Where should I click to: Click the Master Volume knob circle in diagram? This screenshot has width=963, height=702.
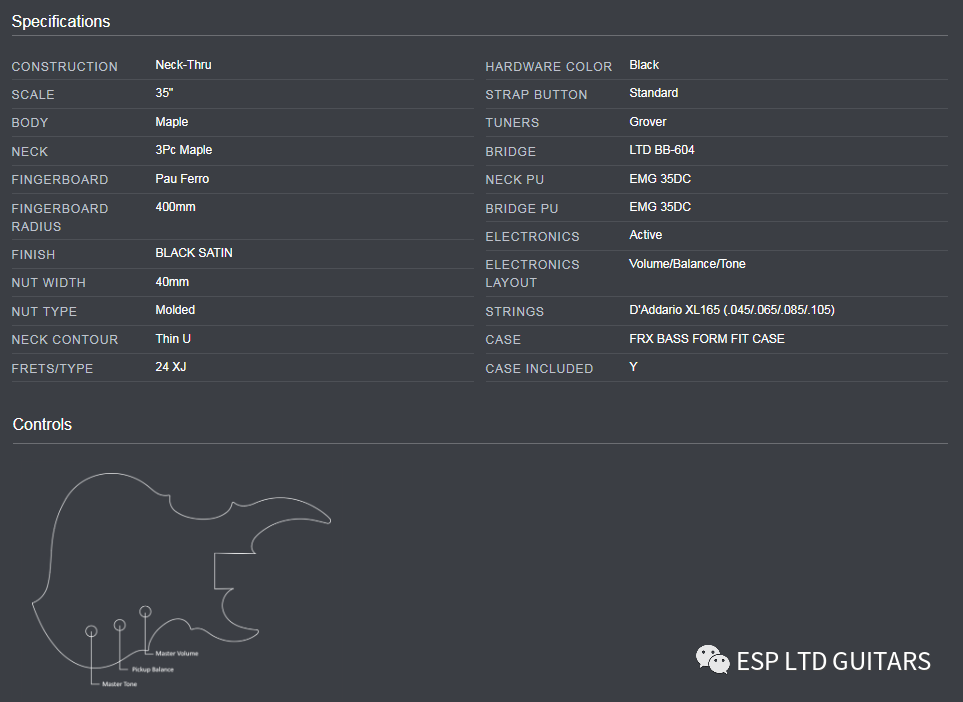click(x=145, y=611)
